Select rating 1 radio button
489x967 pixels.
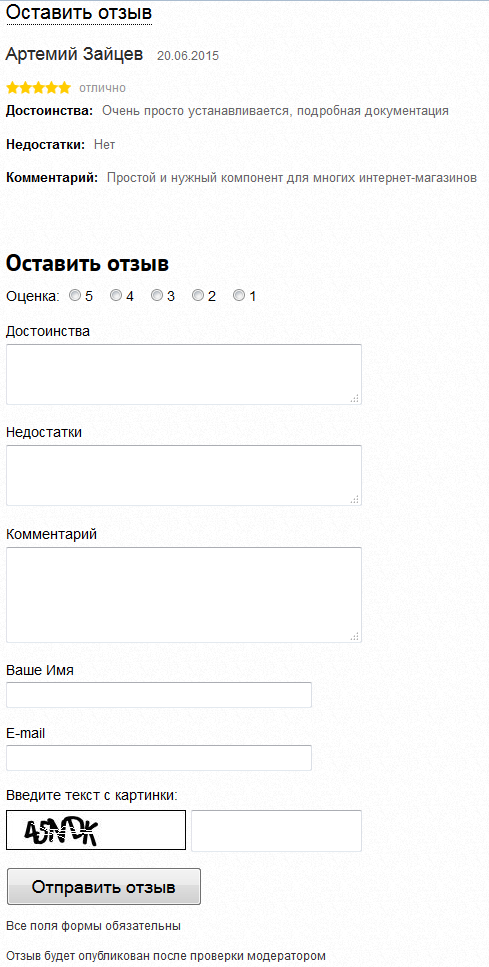(x=239, y=296)
